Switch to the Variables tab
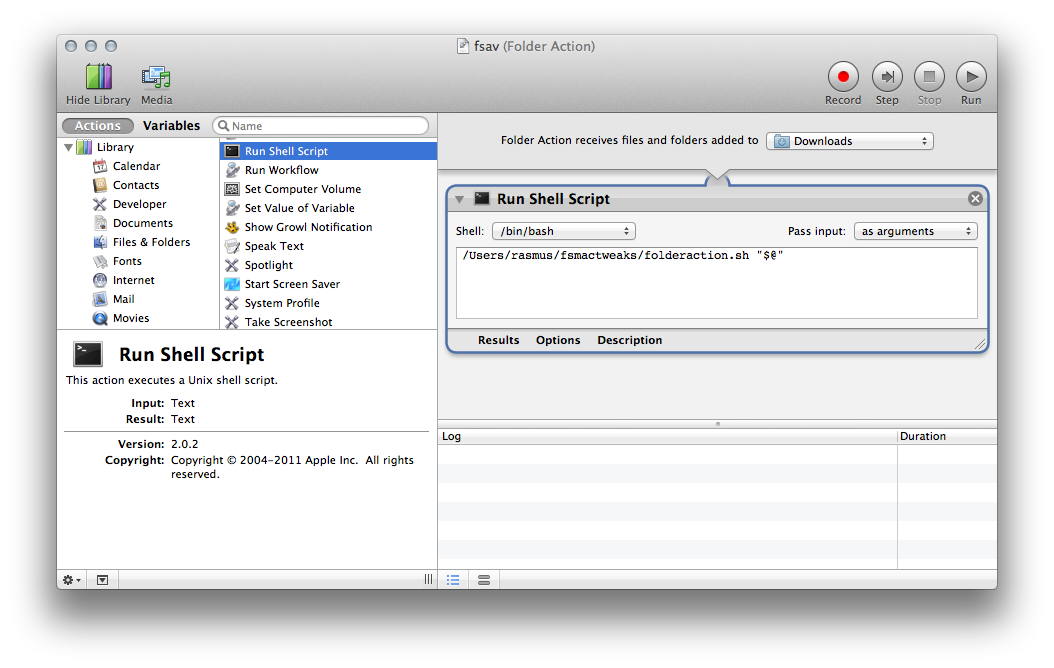The height and width of the screenshot is (668, 1054). 171,126
